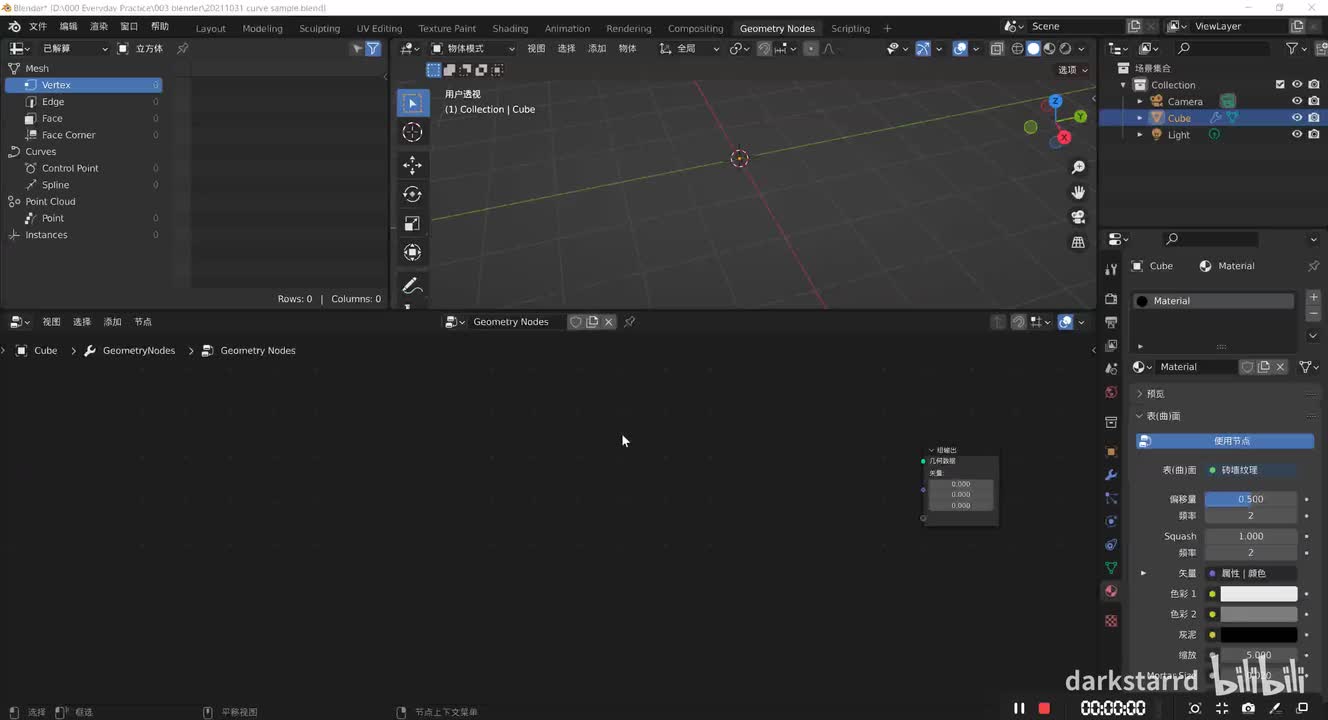Open the Modifier wrench properties tab

coord(1111,474)
